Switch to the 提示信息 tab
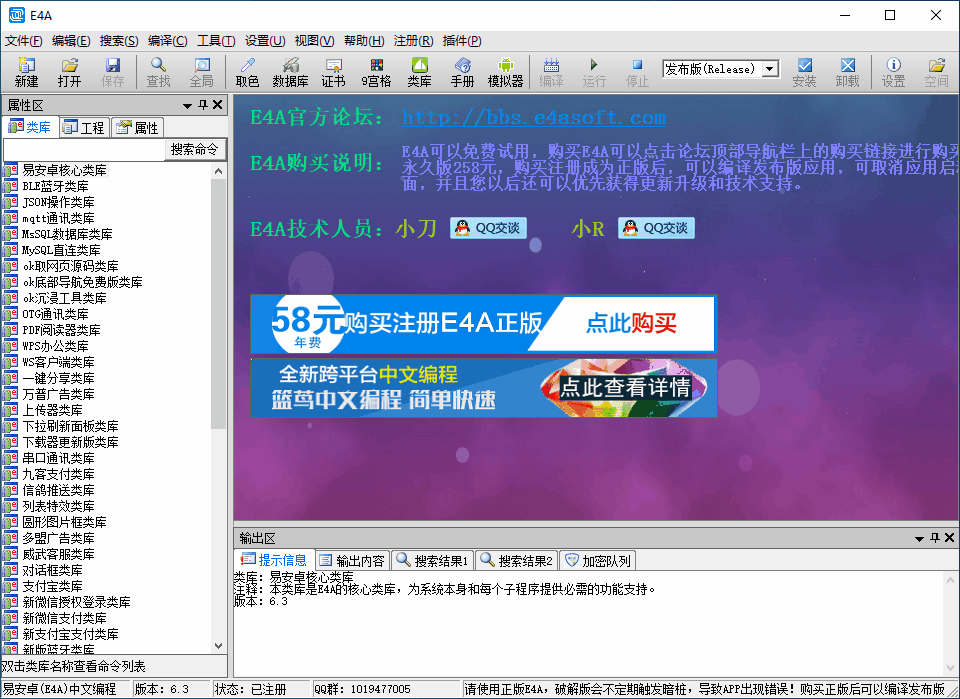Screen dimensions: 960x699 274,560
